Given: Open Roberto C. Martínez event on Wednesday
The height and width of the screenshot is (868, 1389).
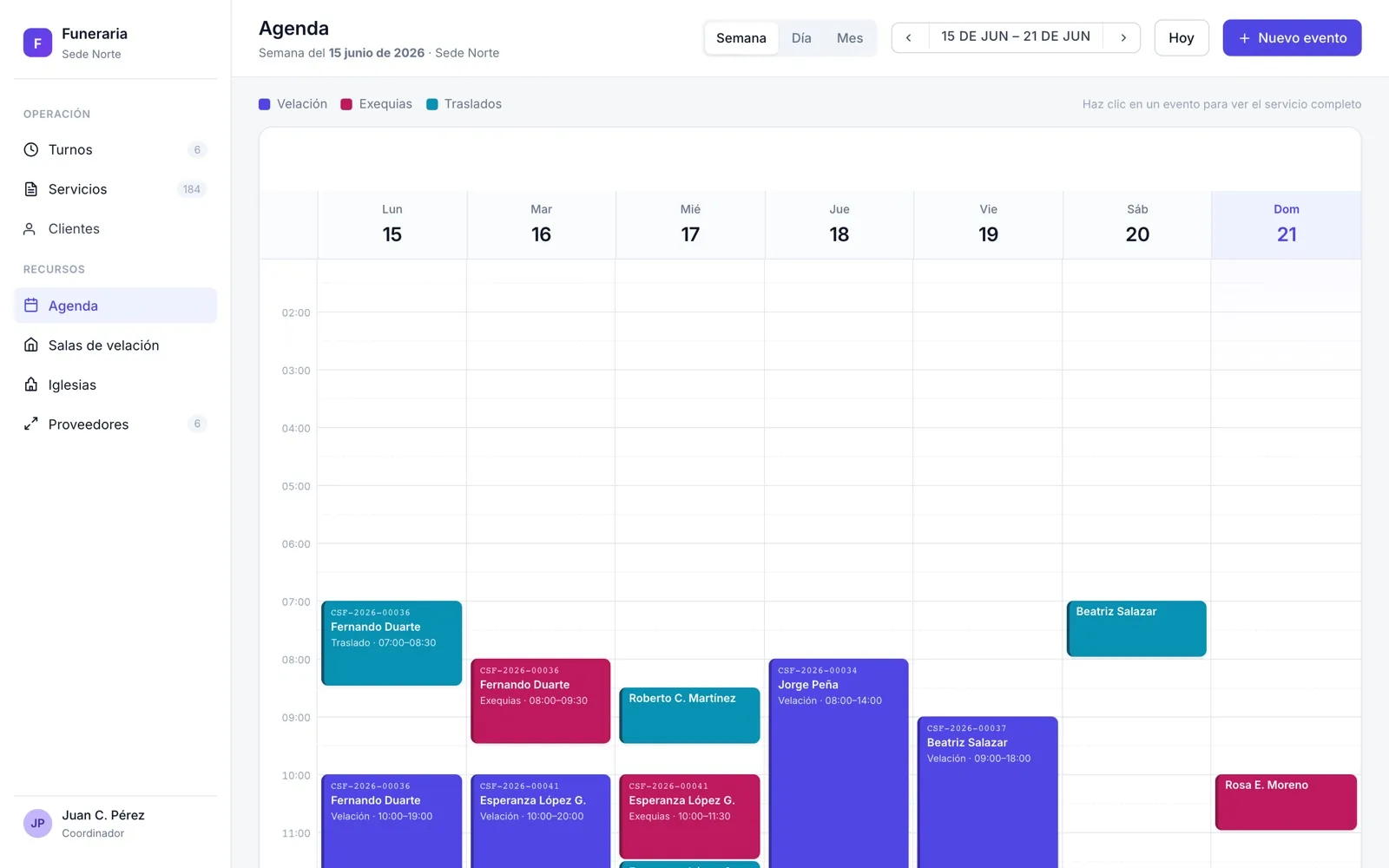Looking at the screenshot, I should click(689, 715).
